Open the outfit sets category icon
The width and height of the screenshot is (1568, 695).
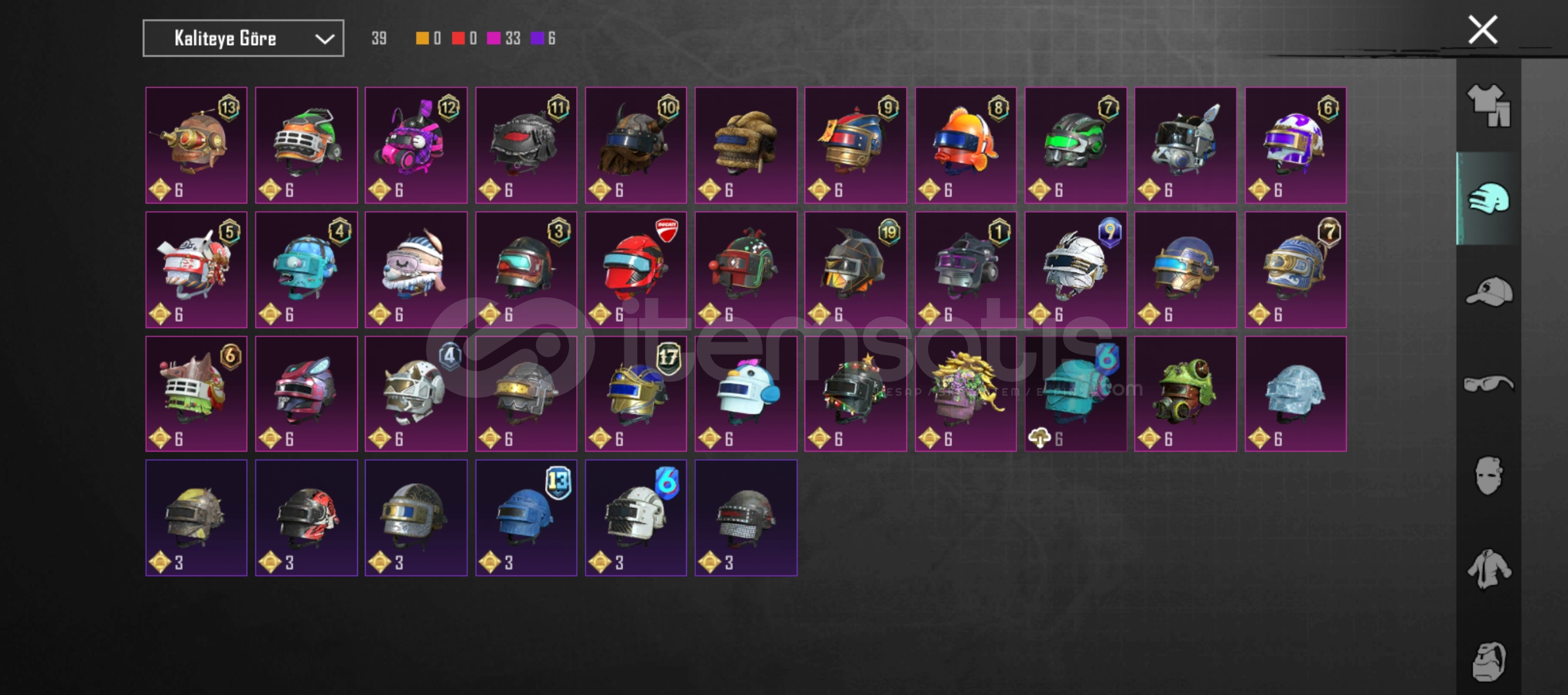click(x=1489, y=106)
